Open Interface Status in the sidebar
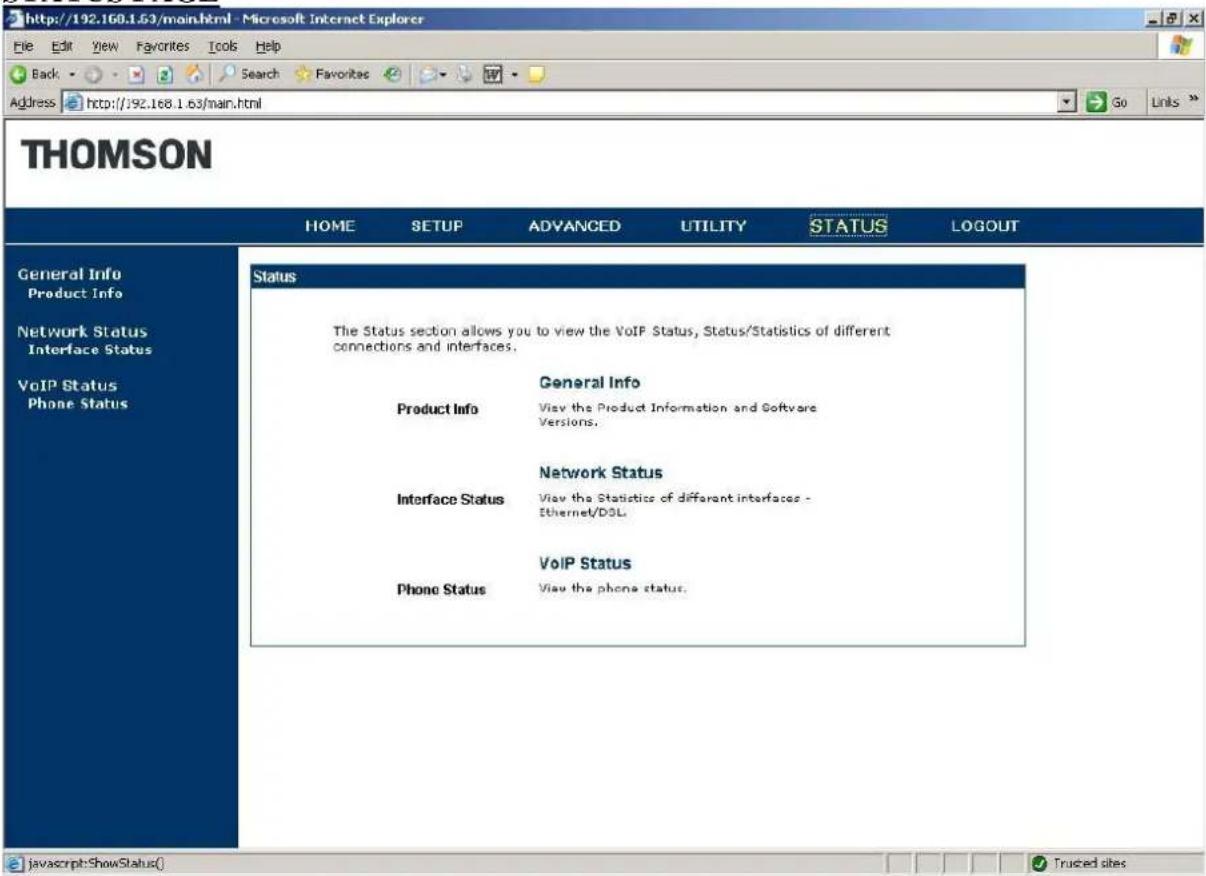This screenshot has height=876, width=1206. coord(90,350)
